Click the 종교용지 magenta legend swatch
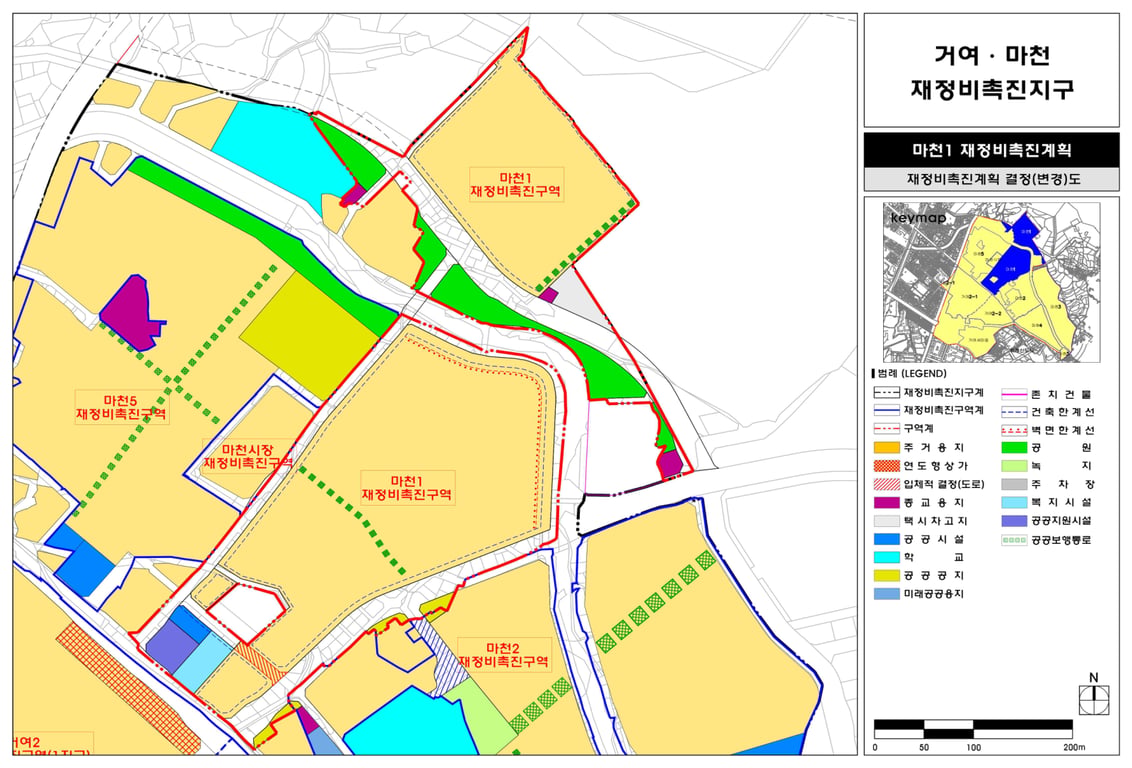The image size is (1132, 768). coord(887,502)
